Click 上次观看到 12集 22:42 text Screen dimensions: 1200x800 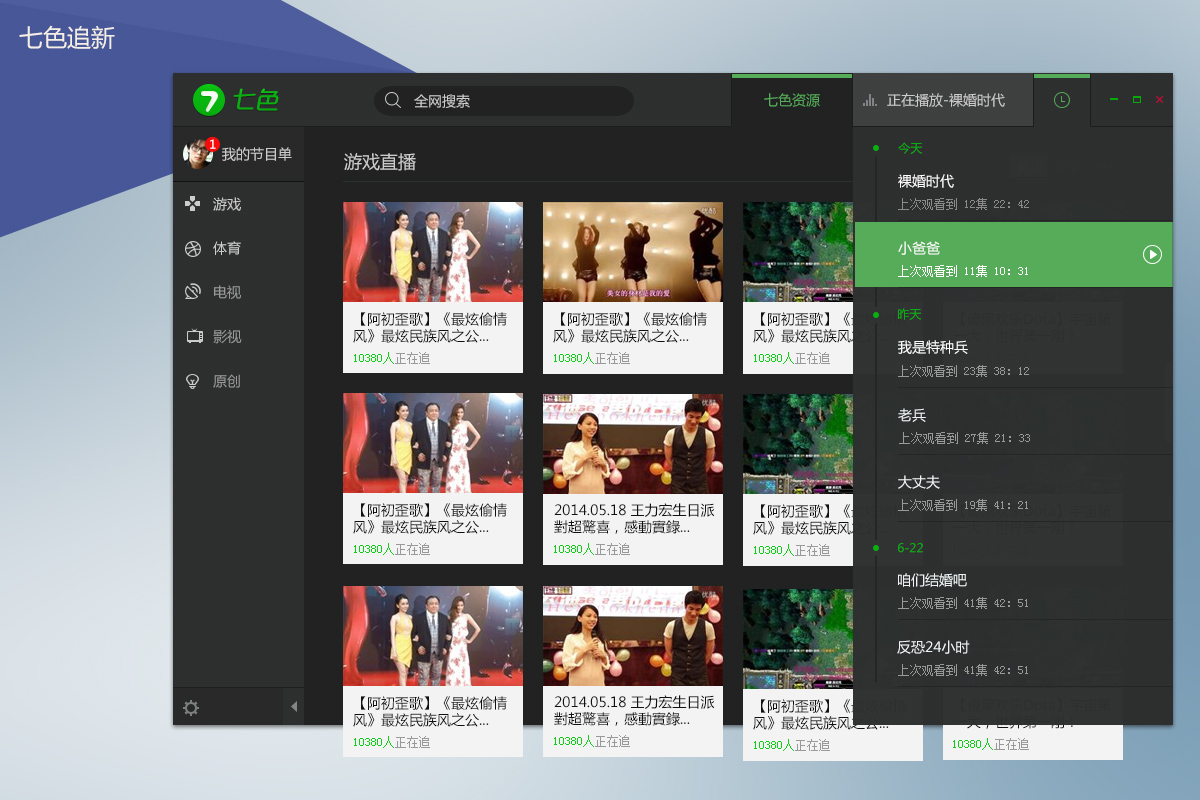point(963,204)
